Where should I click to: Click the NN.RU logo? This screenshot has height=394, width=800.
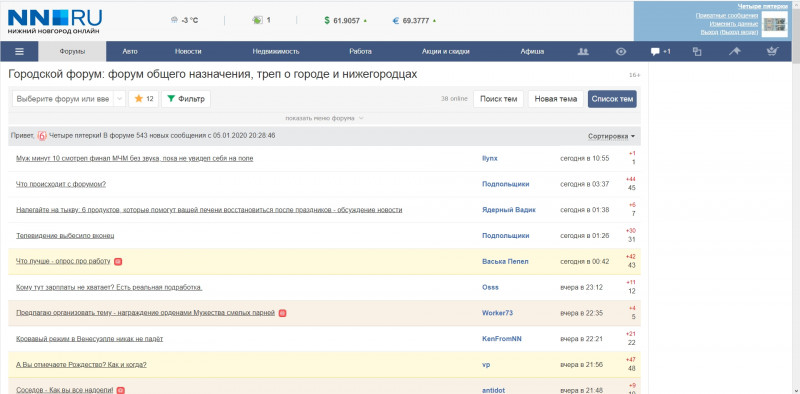point(55,21)
